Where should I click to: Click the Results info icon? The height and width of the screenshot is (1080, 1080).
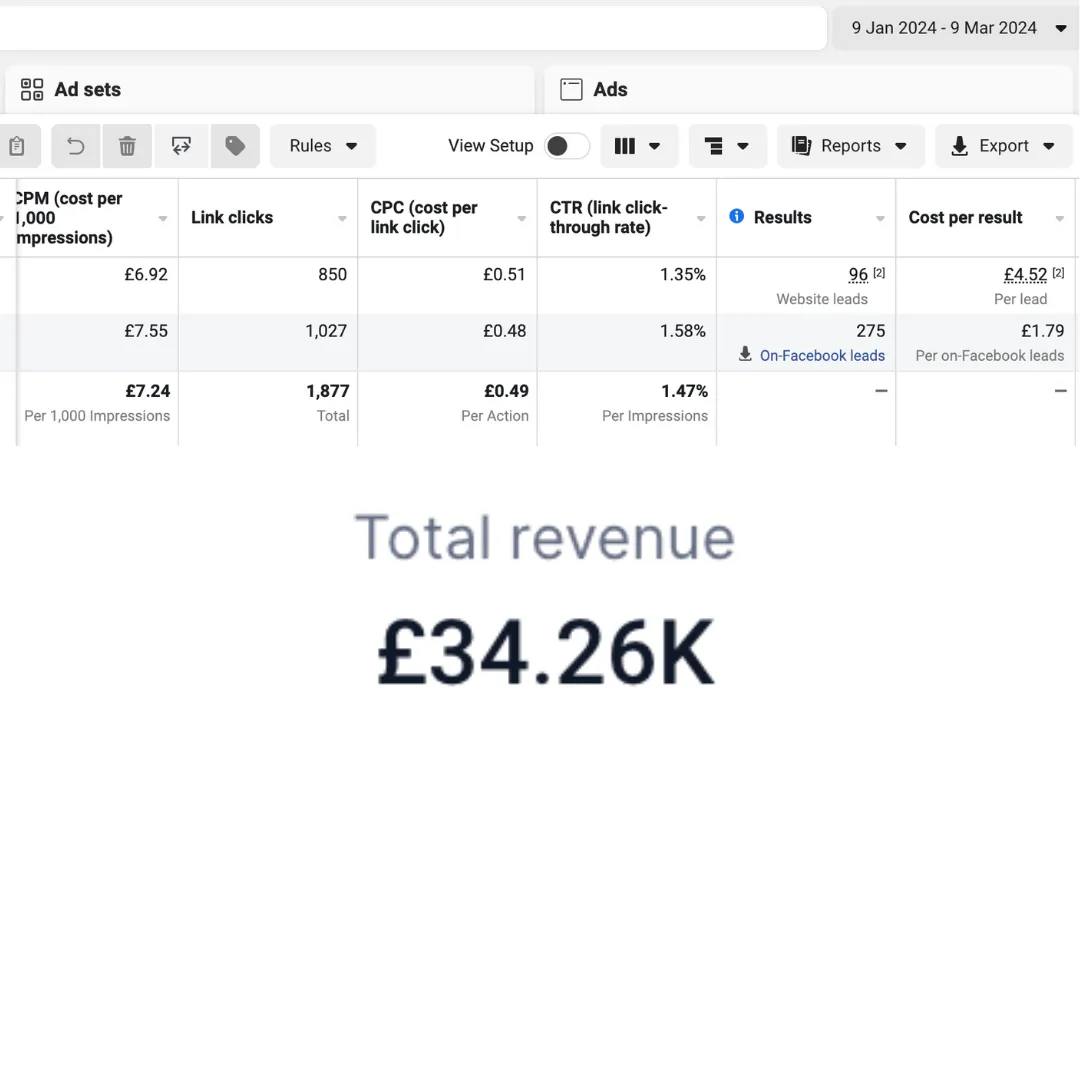[x=736, y=216]
